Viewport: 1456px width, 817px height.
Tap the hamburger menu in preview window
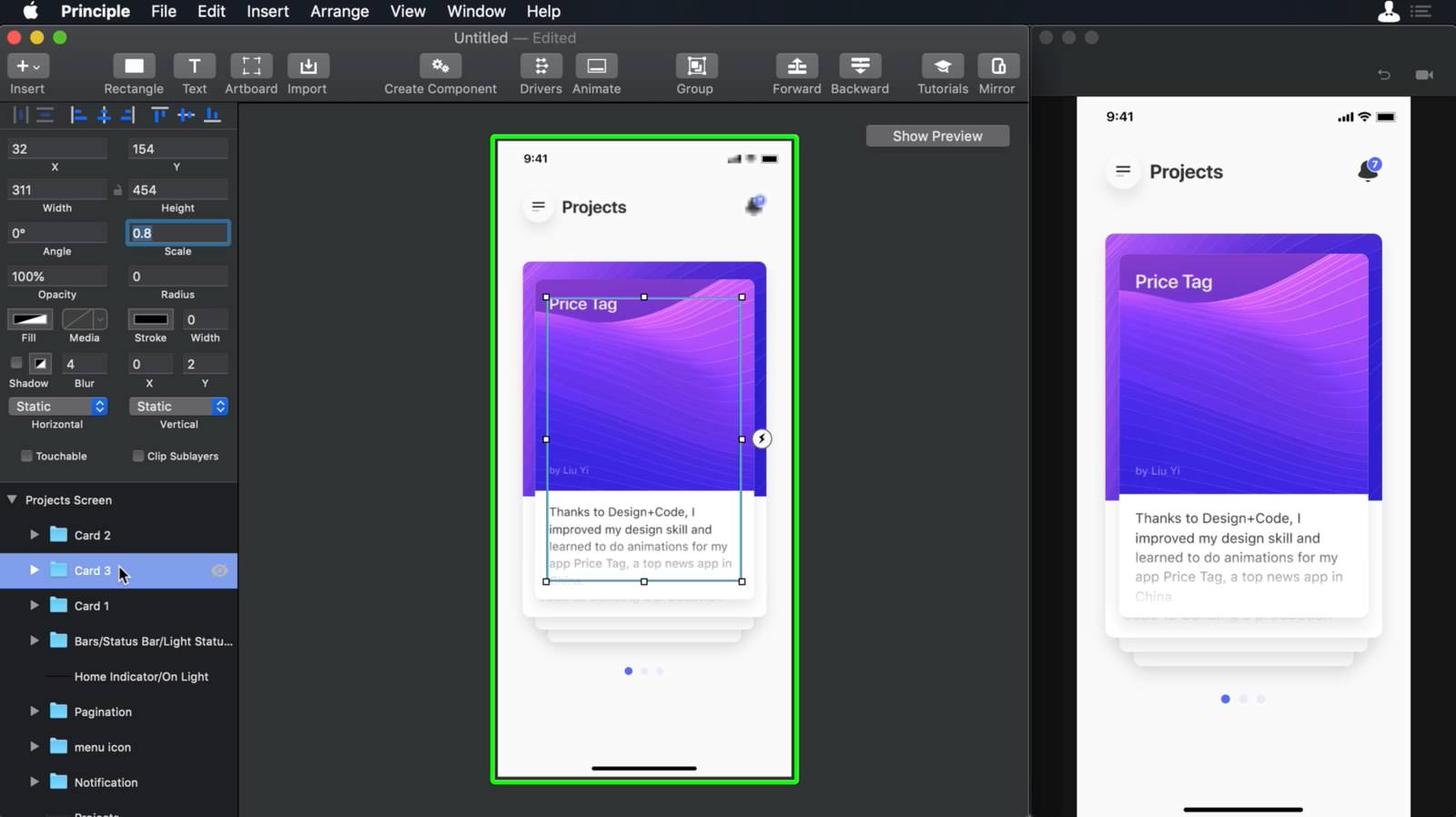1123,170
